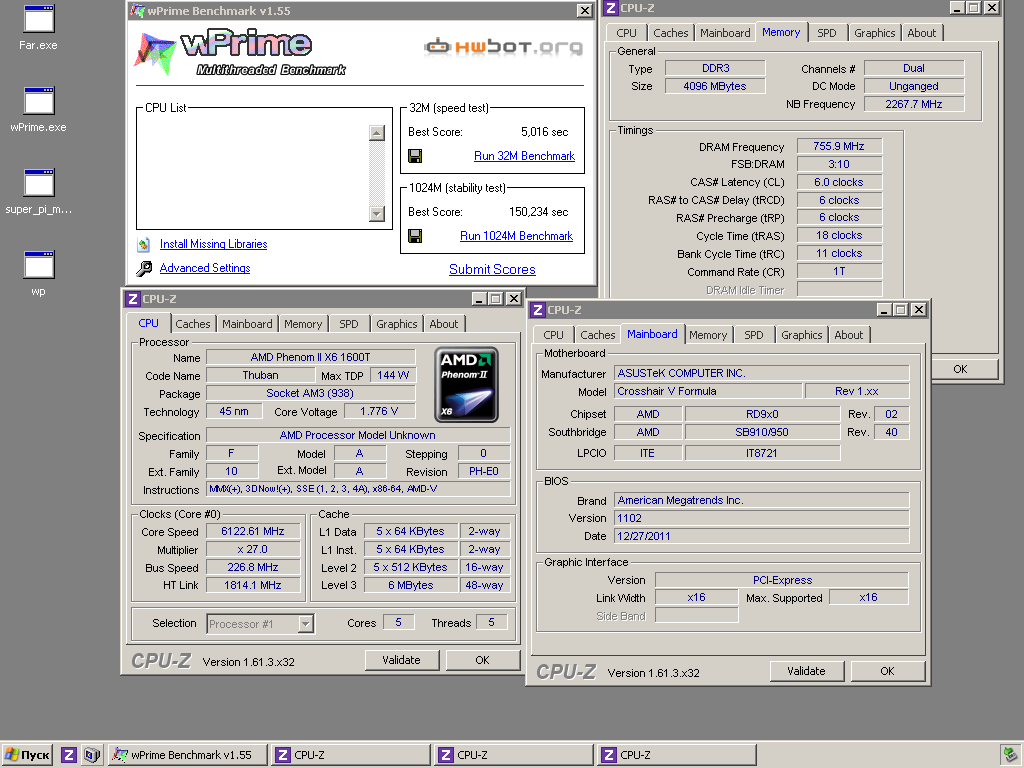Select Caches tab in Mainboard window
Viewport: 1024px width, 768px height.
tap(598, 335)
